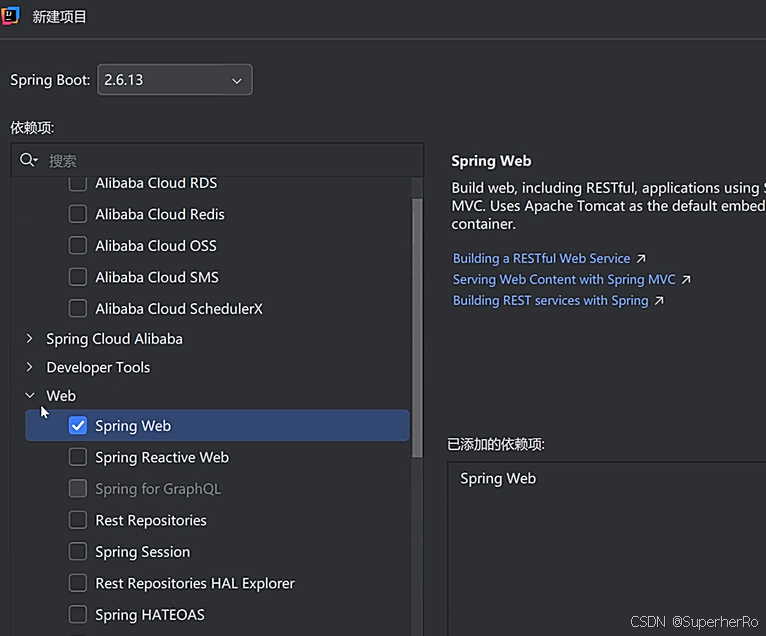Click the dependency list scrollbar thumb

417,328
